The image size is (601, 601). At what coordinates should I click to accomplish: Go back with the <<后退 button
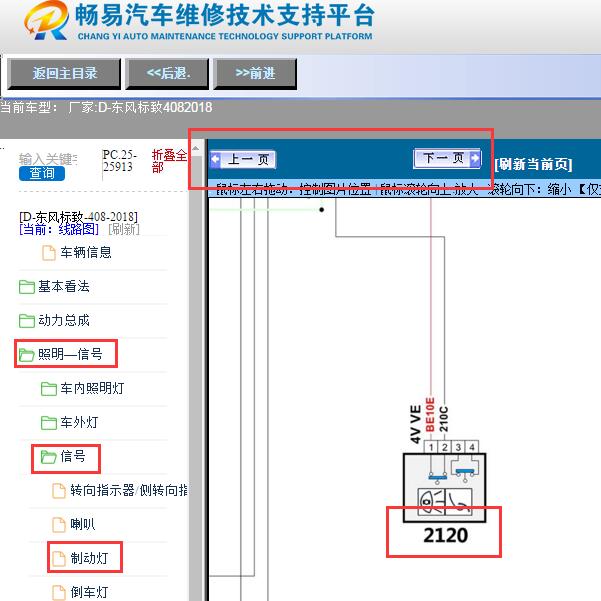167,74
